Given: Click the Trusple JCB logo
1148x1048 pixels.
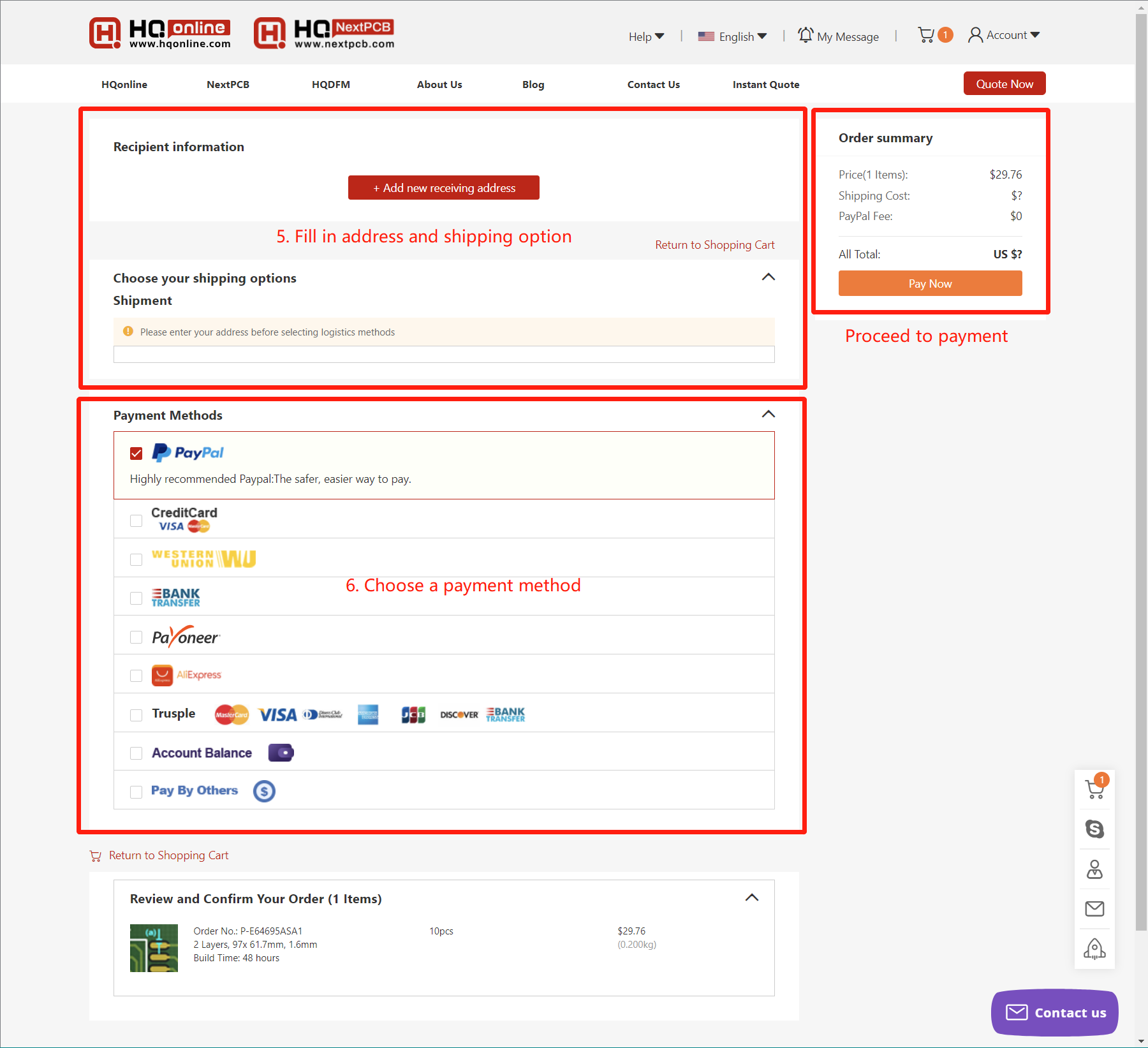Looking at the screenshot, I should point(413,715).
